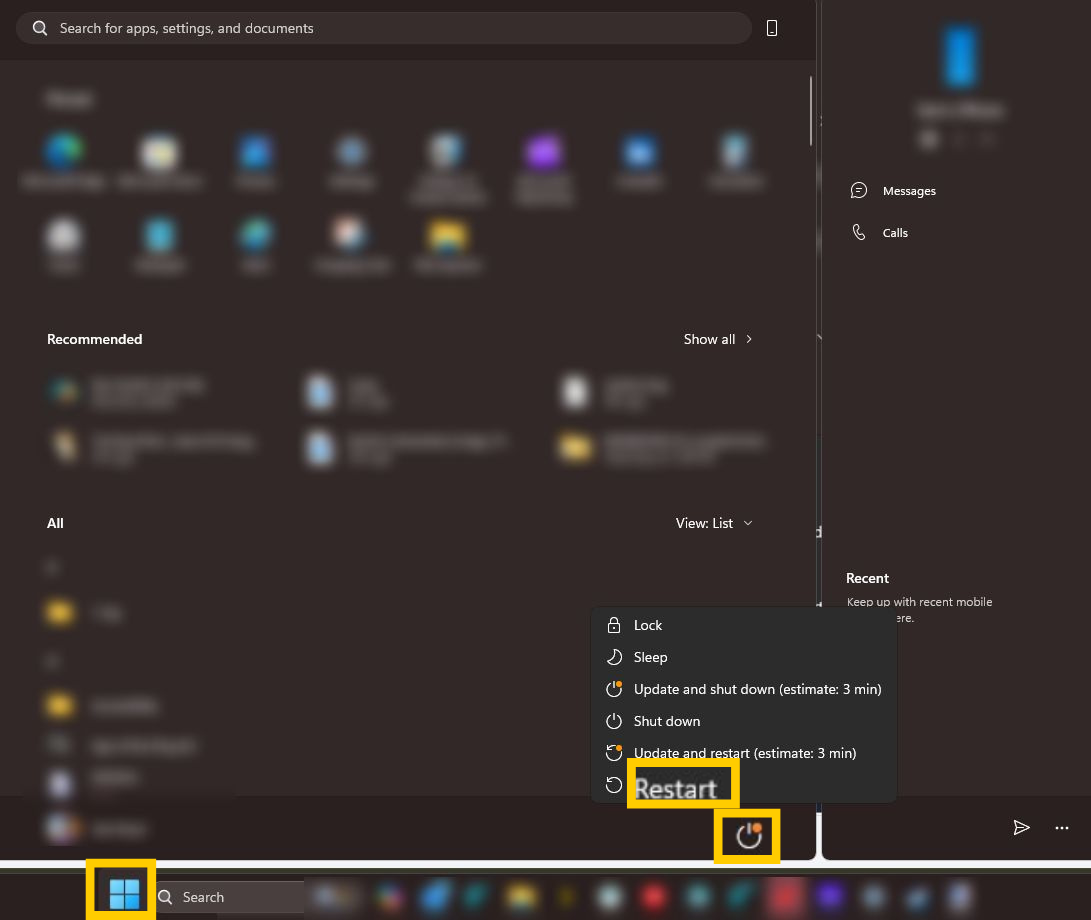This screenshot has height=920, width=1091.
Task: Open the View: List dropdown
Action: point(714,523)
